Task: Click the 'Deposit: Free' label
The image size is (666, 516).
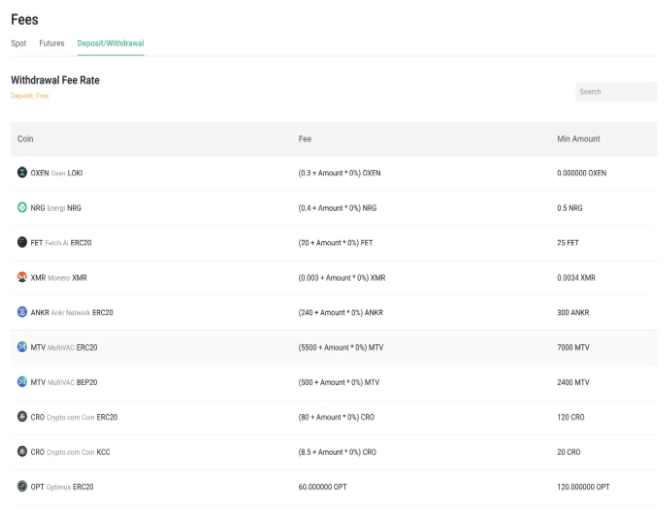Action: pyautogui.click(x=30, y=96)
